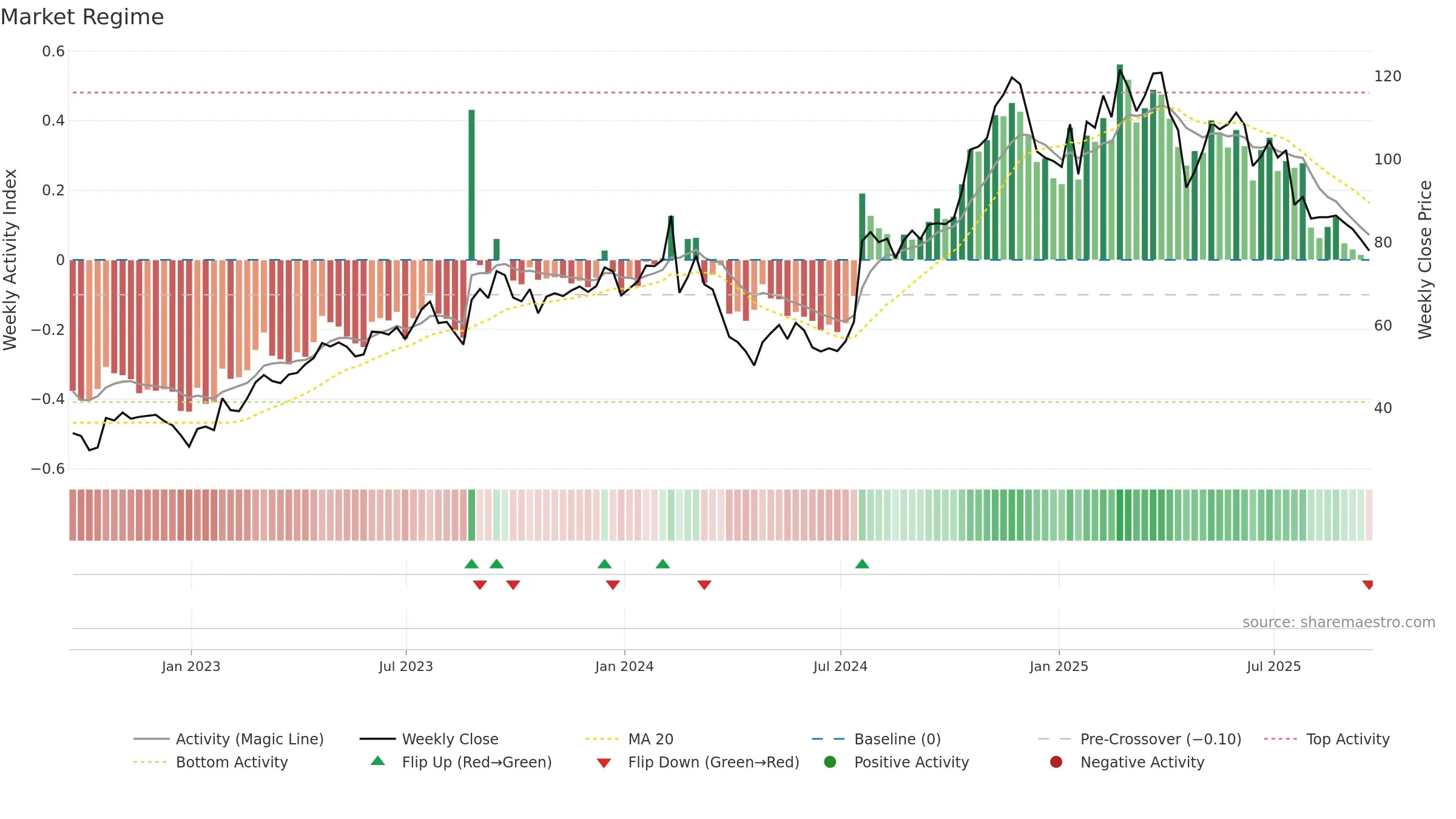
Task: Click the 40 price axis label
Action: (1383, 408)
